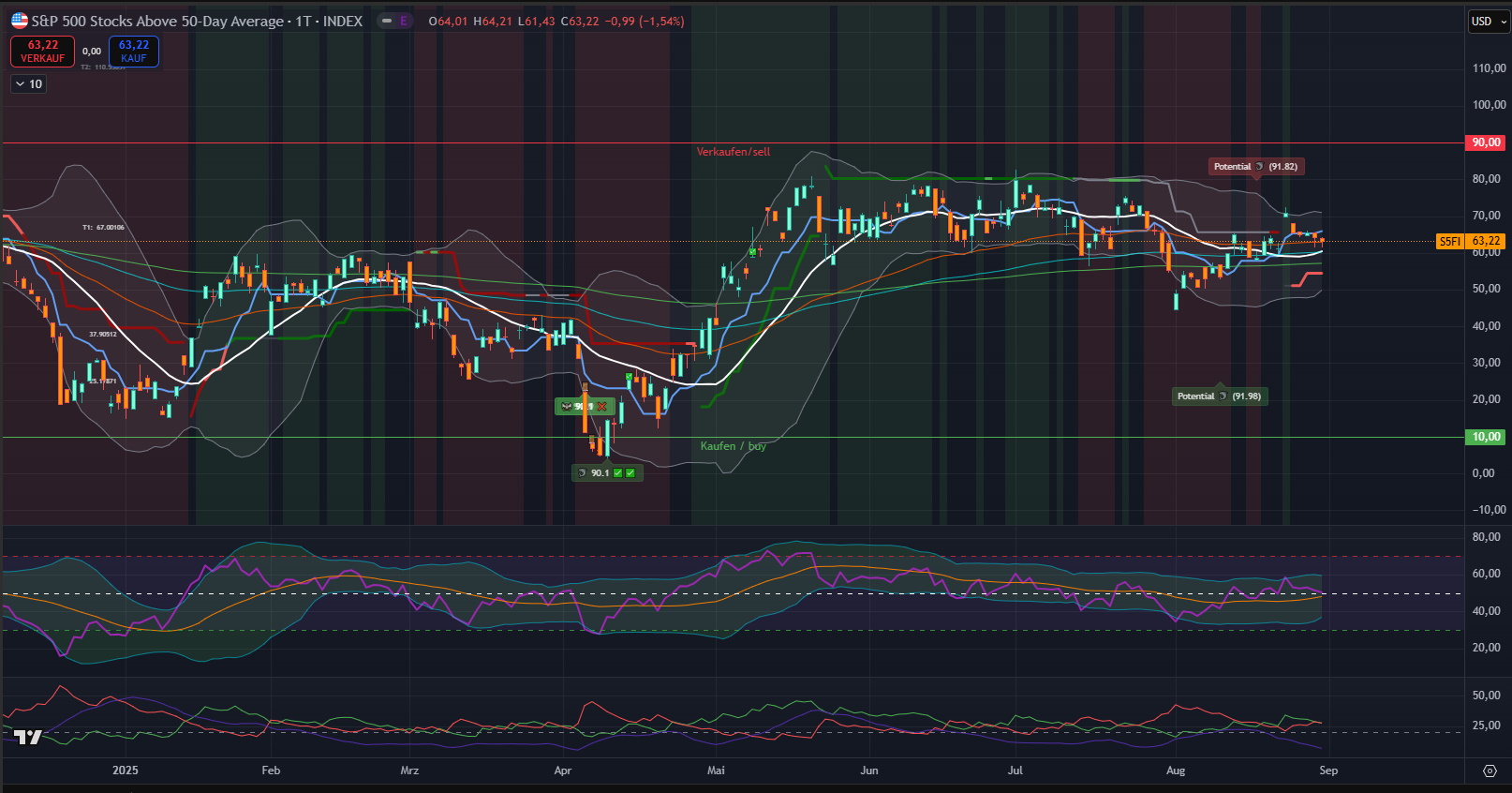Click the red X on green signal label
1512x793 pixels.
pos(601,407)
